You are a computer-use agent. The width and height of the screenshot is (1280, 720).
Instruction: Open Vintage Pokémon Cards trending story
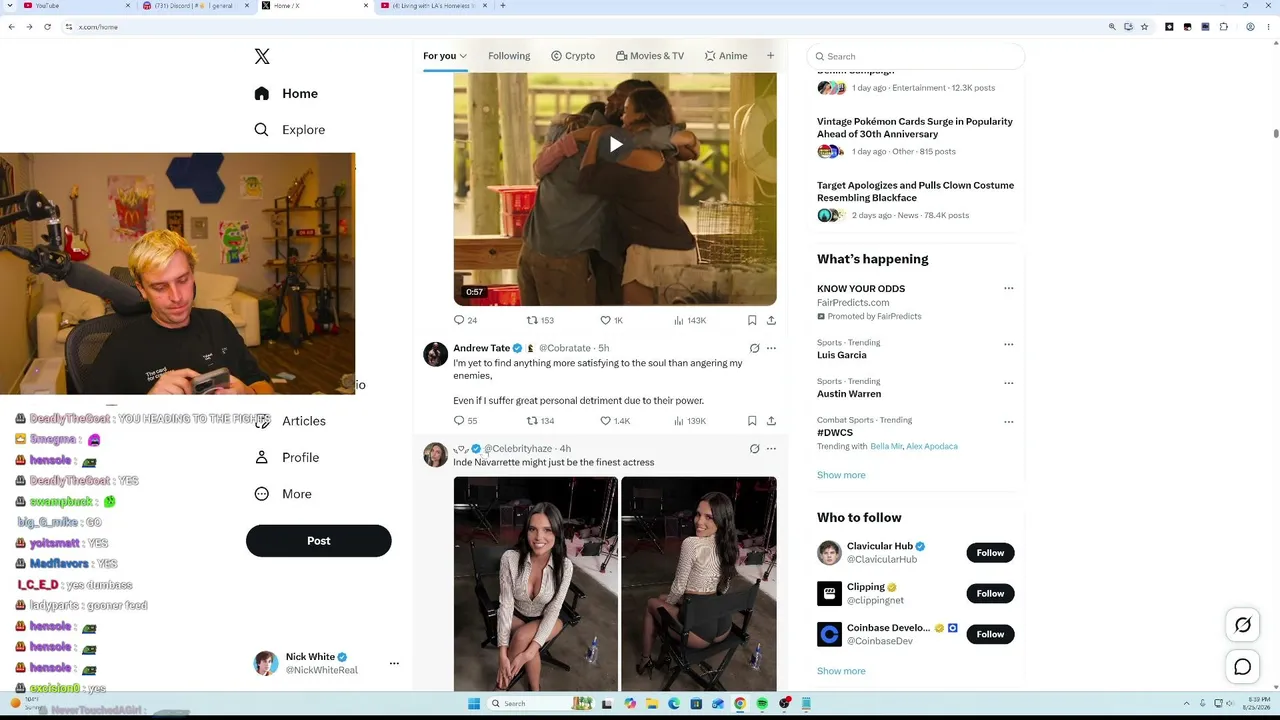coord(915,128)
